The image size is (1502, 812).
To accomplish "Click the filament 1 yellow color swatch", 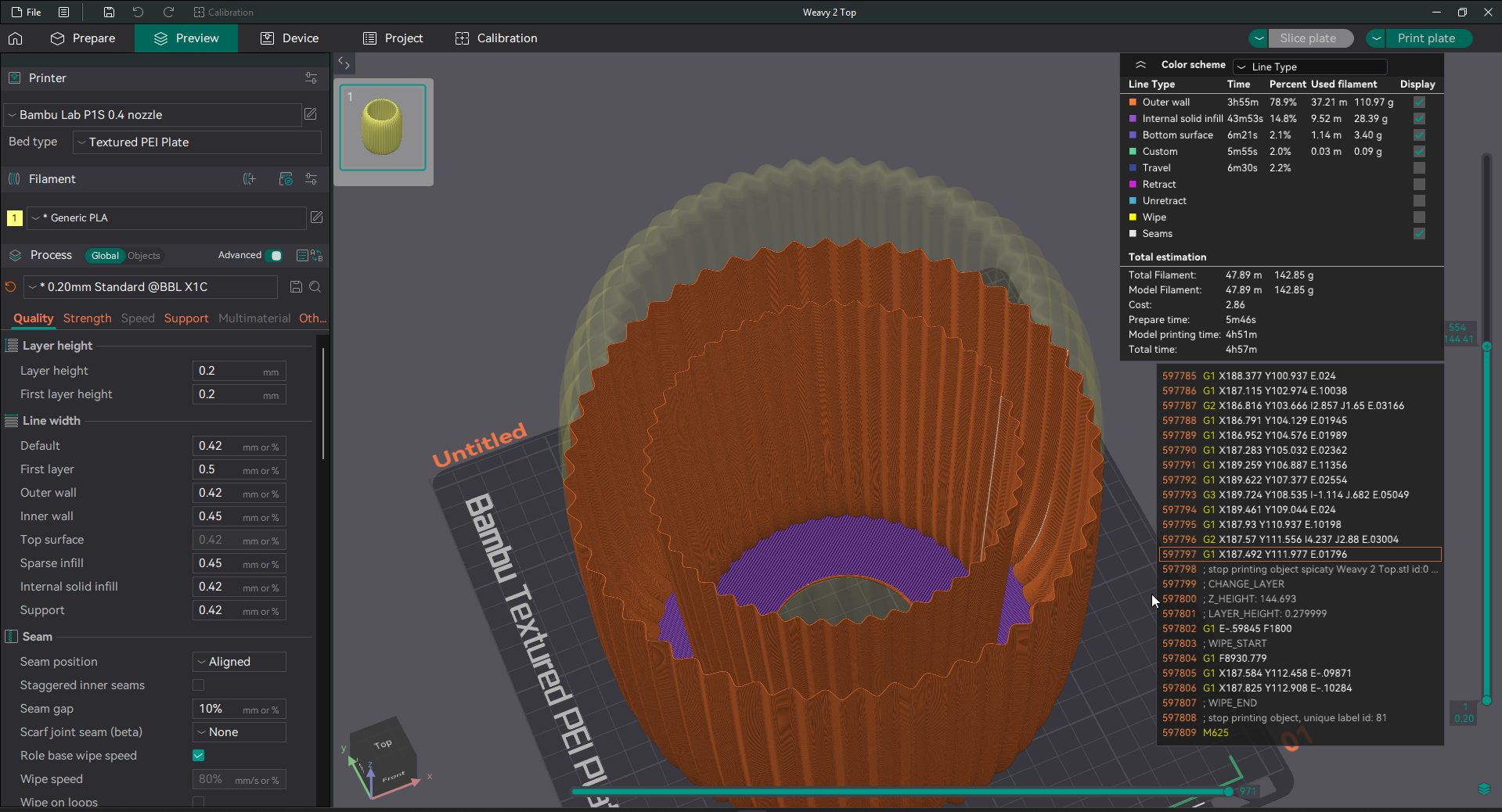I will (x=14, y=218).
